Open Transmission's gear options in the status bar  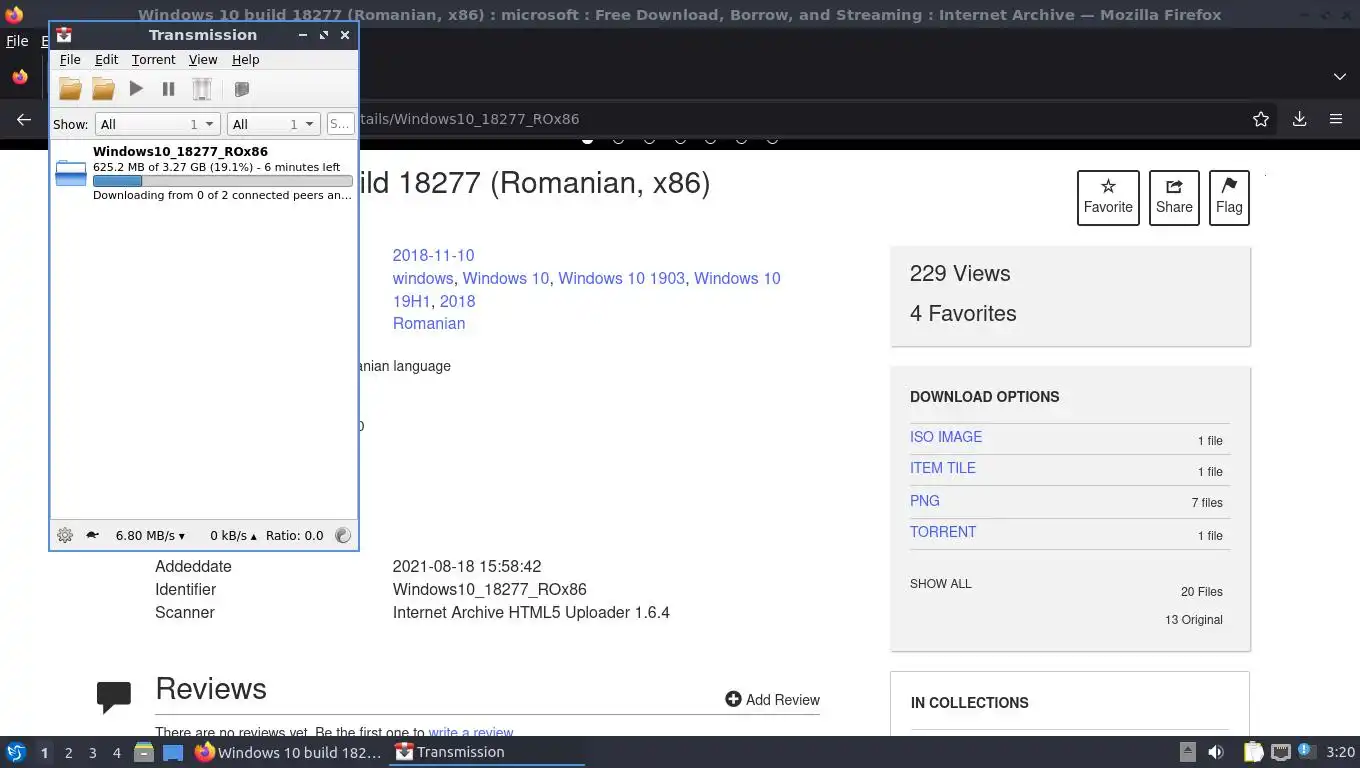(65, 535)
